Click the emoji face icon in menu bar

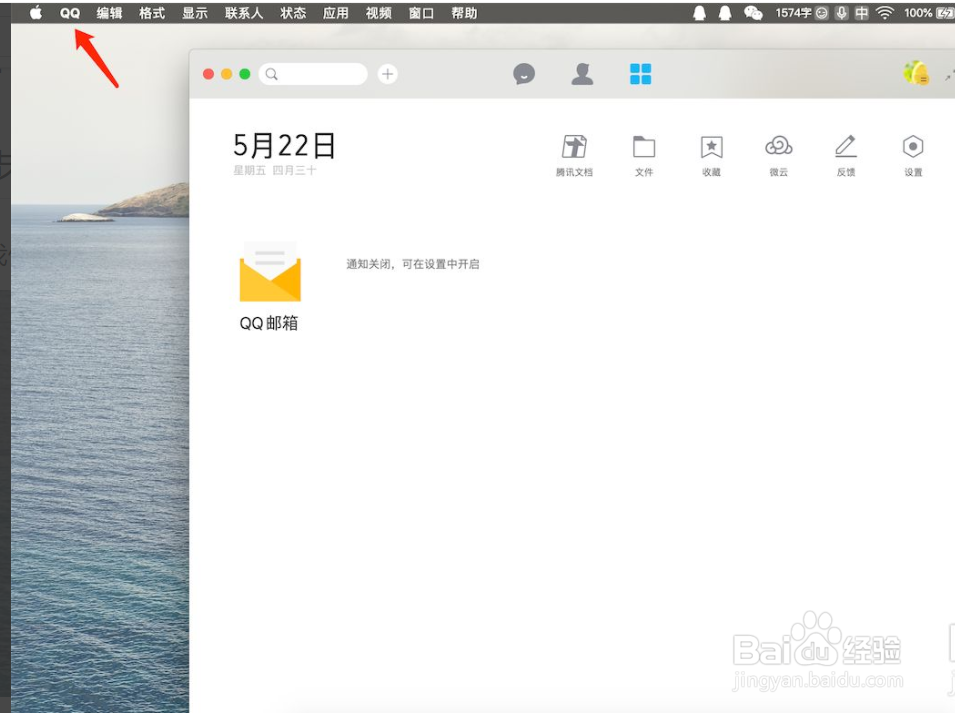[x=822, y=13]
